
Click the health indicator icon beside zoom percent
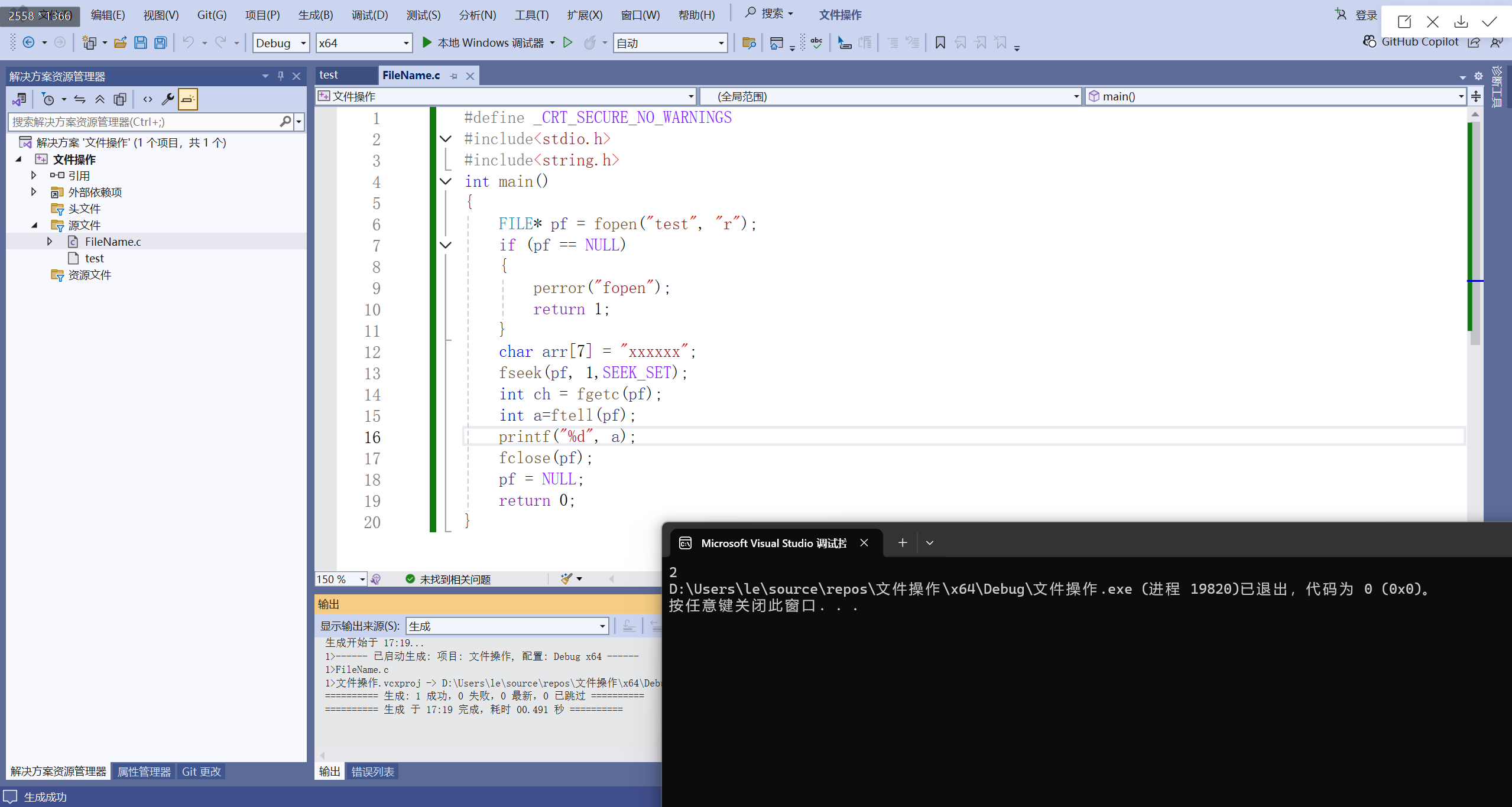376,579
